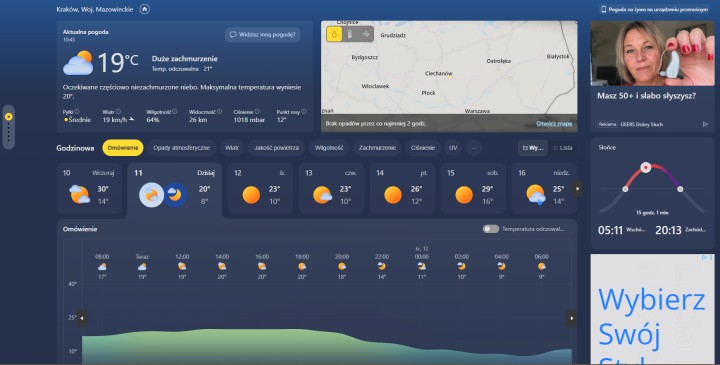The width and height of the screenshot is (720, 365).
Task: Click the 18:00 hourly weather icon
Action: click(302, 266)
